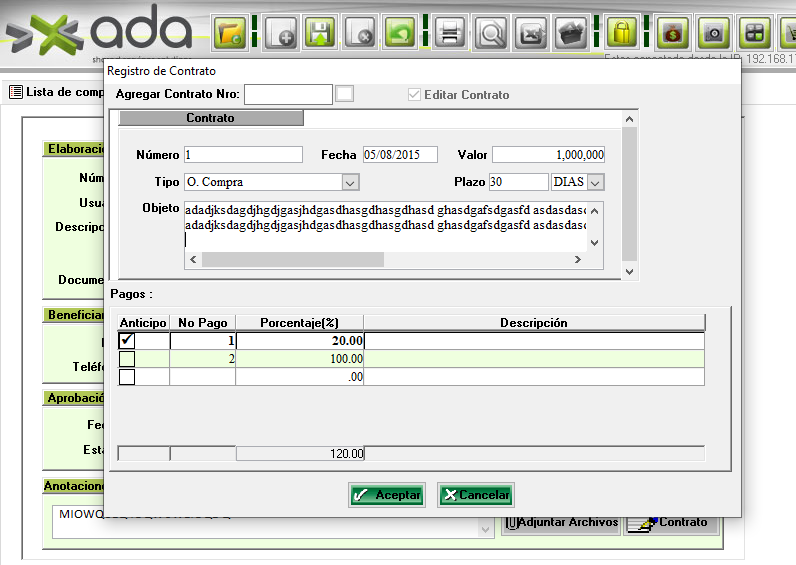
Task: Click Objeto scroll up arrow
Action: pos(595,211)
